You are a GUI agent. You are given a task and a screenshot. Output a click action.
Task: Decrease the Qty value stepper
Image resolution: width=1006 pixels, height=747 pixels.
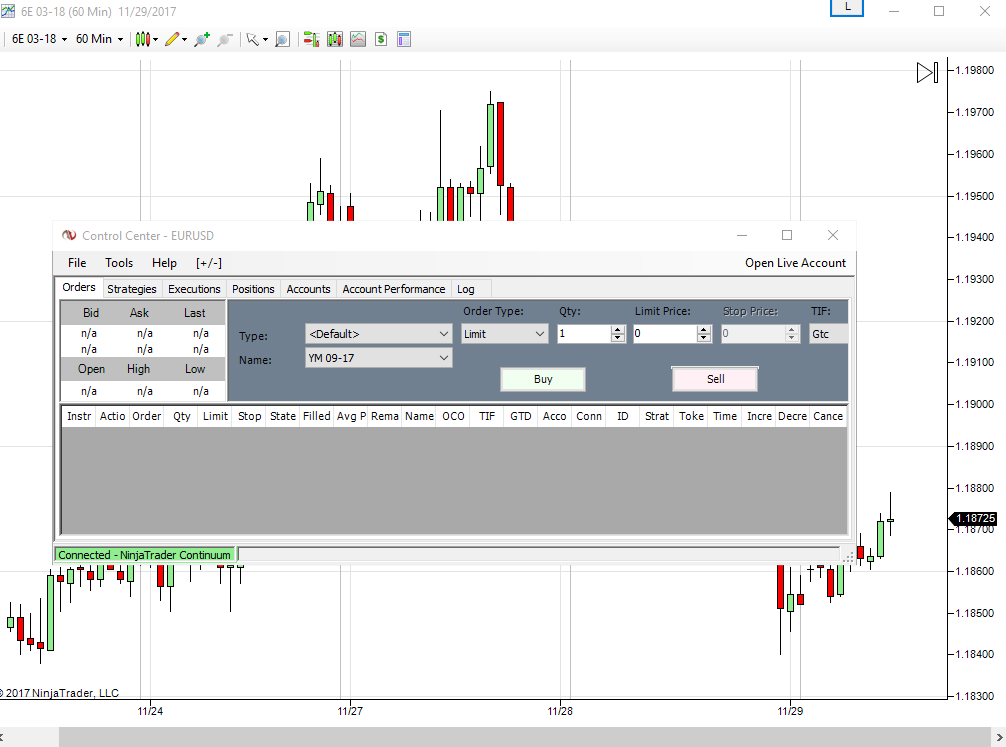(x=618, y=338)
